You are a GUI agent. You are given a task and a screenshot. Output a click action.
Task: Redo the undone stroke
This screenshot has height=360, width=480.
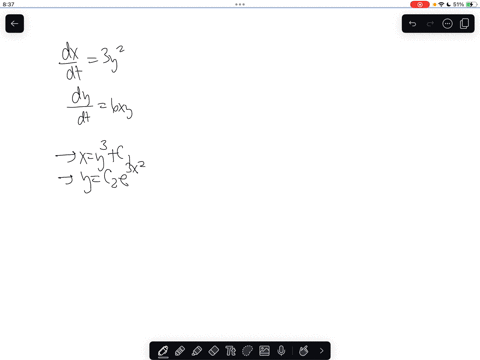(x=430, y=24)
